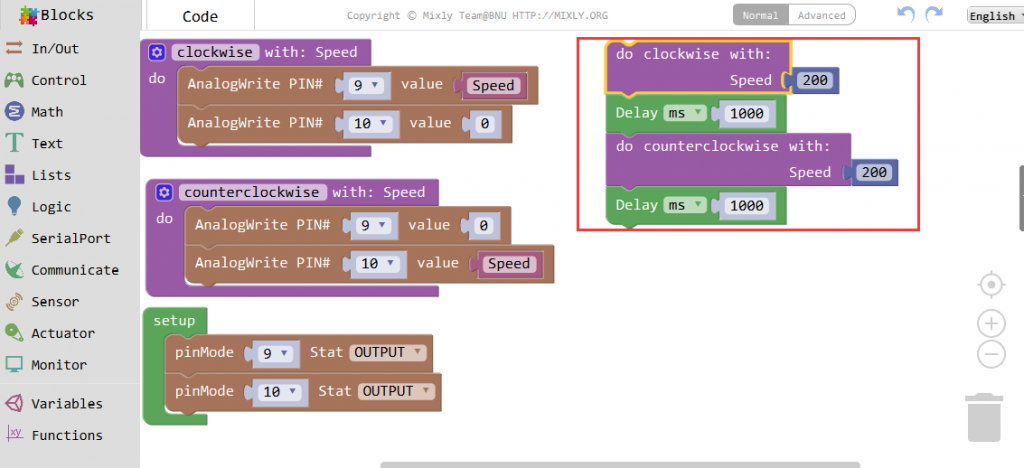1024x468 pixels.
Task: Select the Variables category label
Action: coord(67,403)
